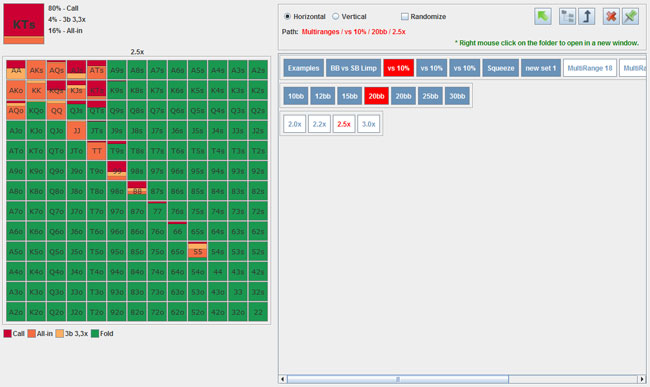Select the T9s cell in the grid
The width and height of the screenshot is (650, 387).
[117, 151]
